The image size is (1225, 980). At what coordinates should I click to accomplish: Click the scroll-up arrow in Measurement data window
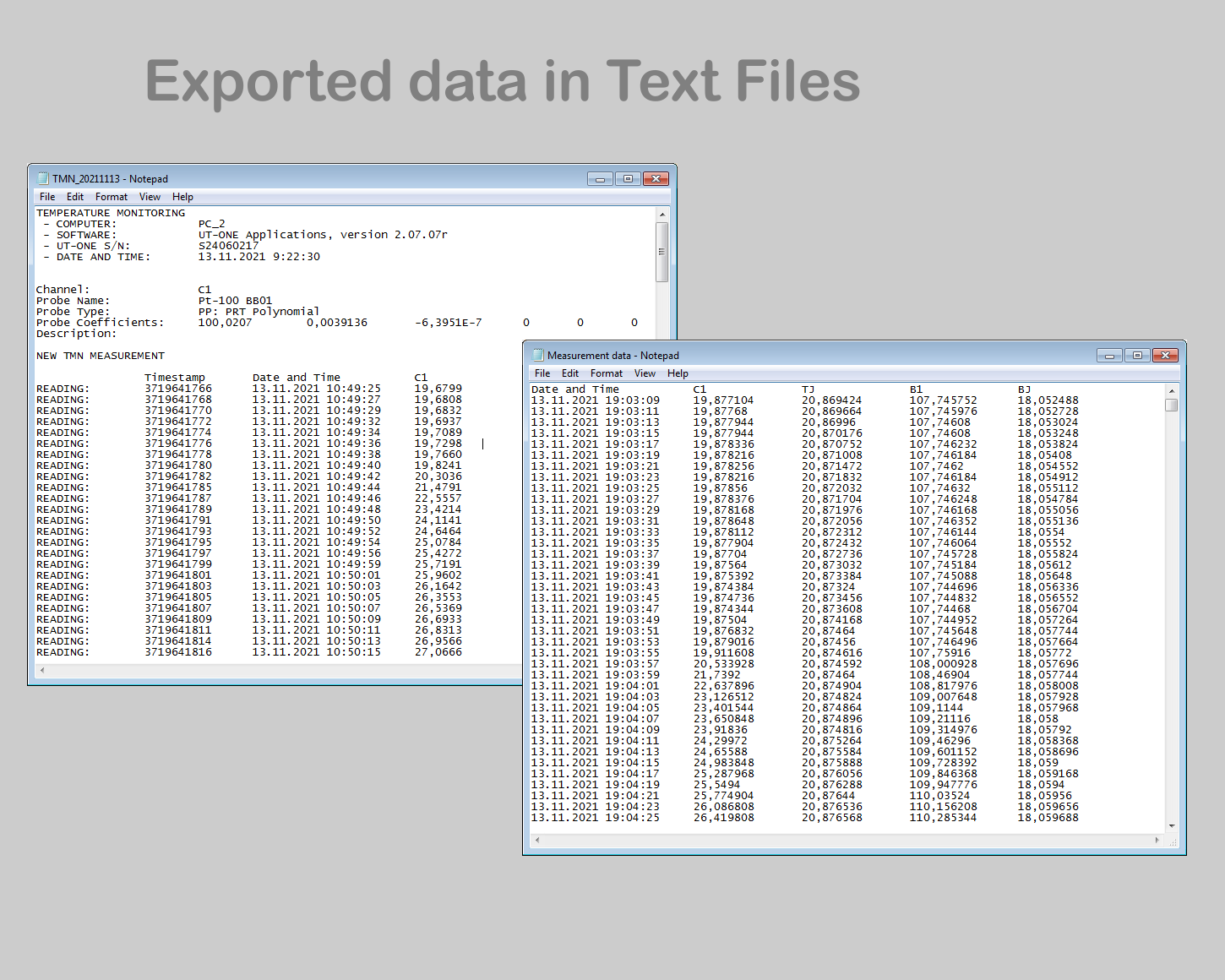[1172, 390]
